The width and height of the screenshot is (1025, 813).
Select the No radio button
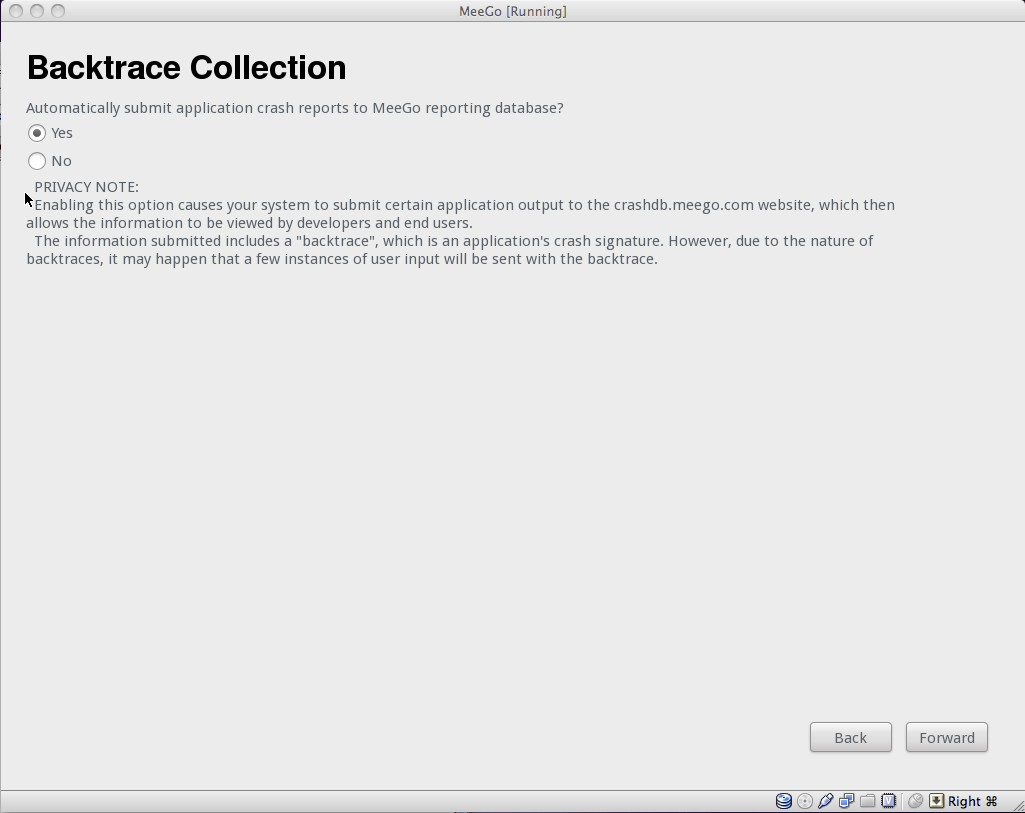click(x=37, y=161)
